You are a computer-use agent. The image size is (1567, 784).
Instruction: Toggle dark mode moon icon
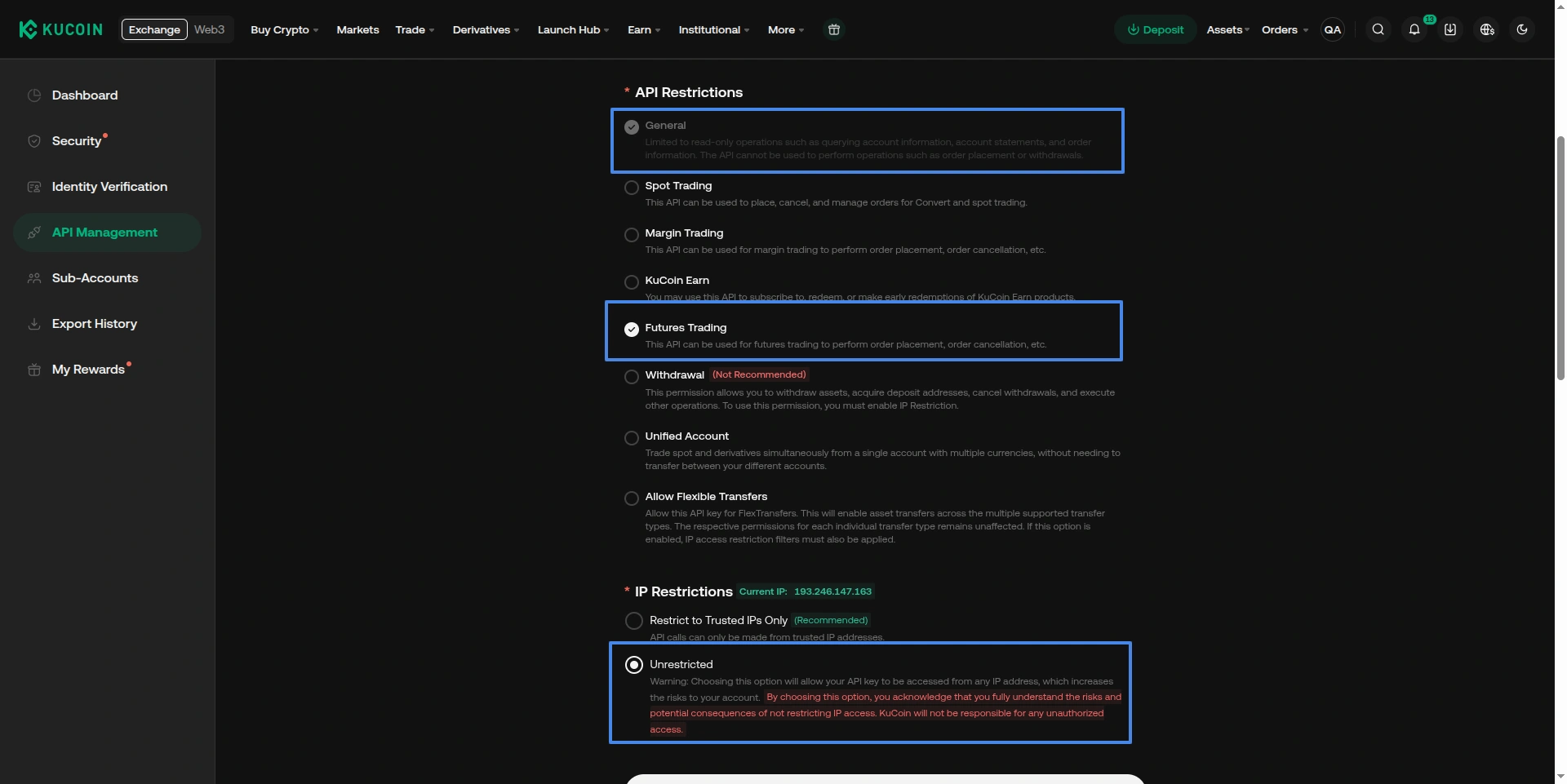[1522, 29]
